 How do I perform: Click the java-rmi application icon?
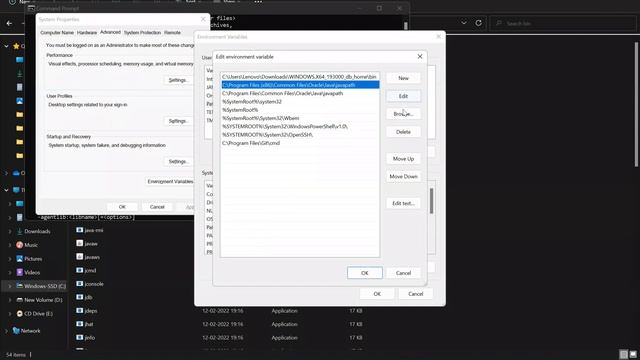click(x=80, y=230)
